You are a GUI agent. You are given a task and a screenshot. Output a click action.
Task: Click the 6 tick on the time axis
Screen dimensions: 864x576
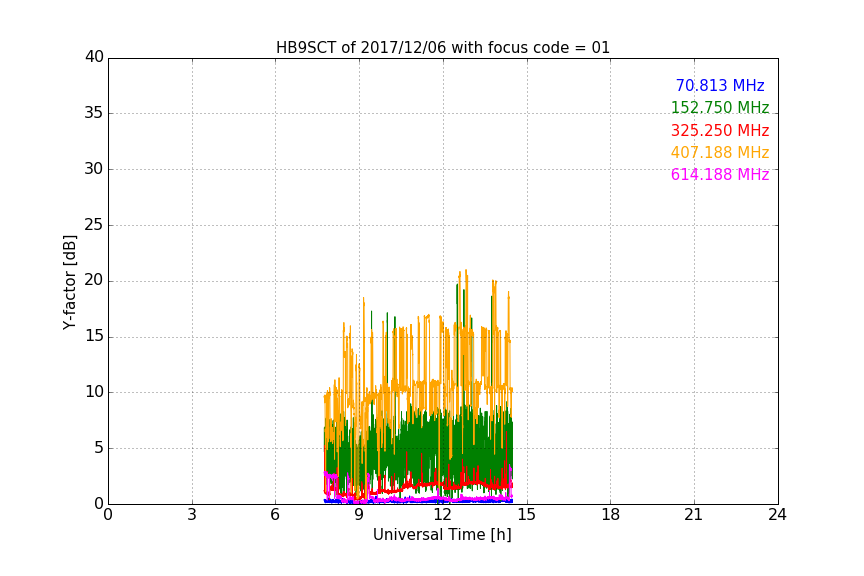tap(275, 515)
